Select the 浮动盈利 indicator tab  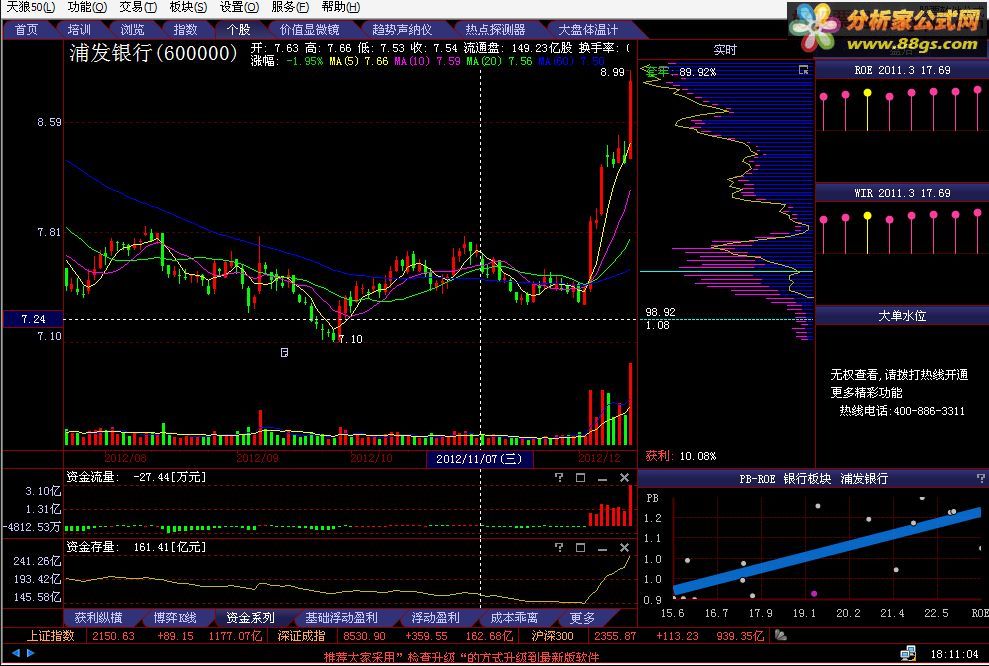point(435,618)
